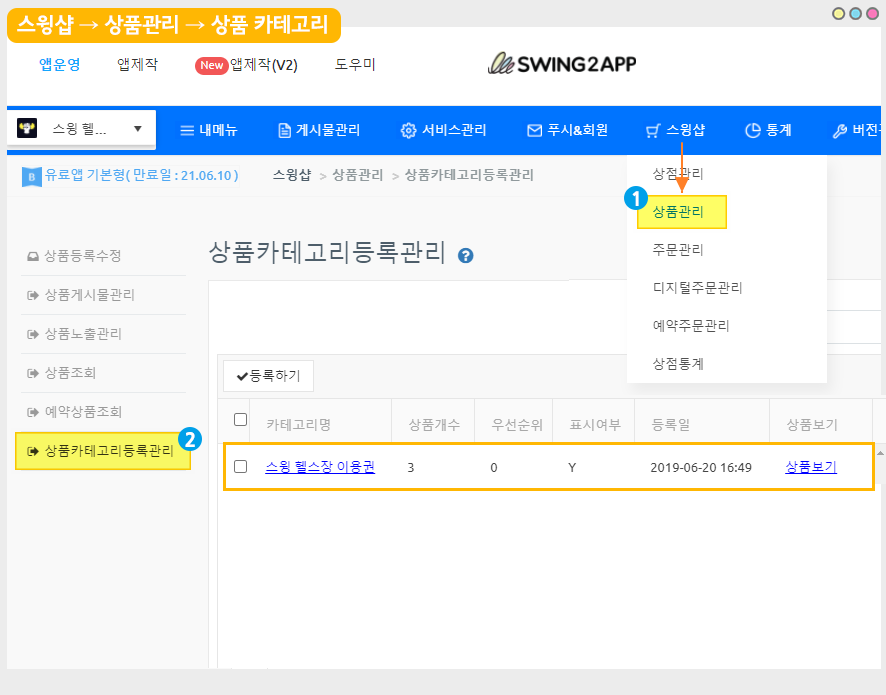This screenshot has width=886, height=695.
Task: Click the 등록하기 button
Action: pyautogui.click(x=268, y=376)
